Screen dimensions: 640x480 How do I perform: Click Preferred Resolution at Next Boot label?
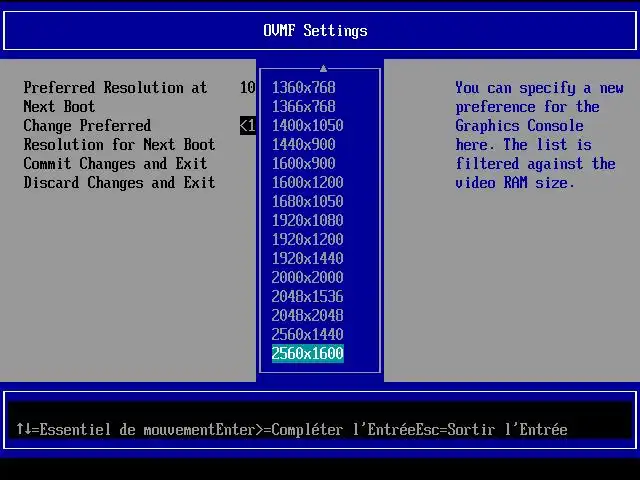(115, 97)
